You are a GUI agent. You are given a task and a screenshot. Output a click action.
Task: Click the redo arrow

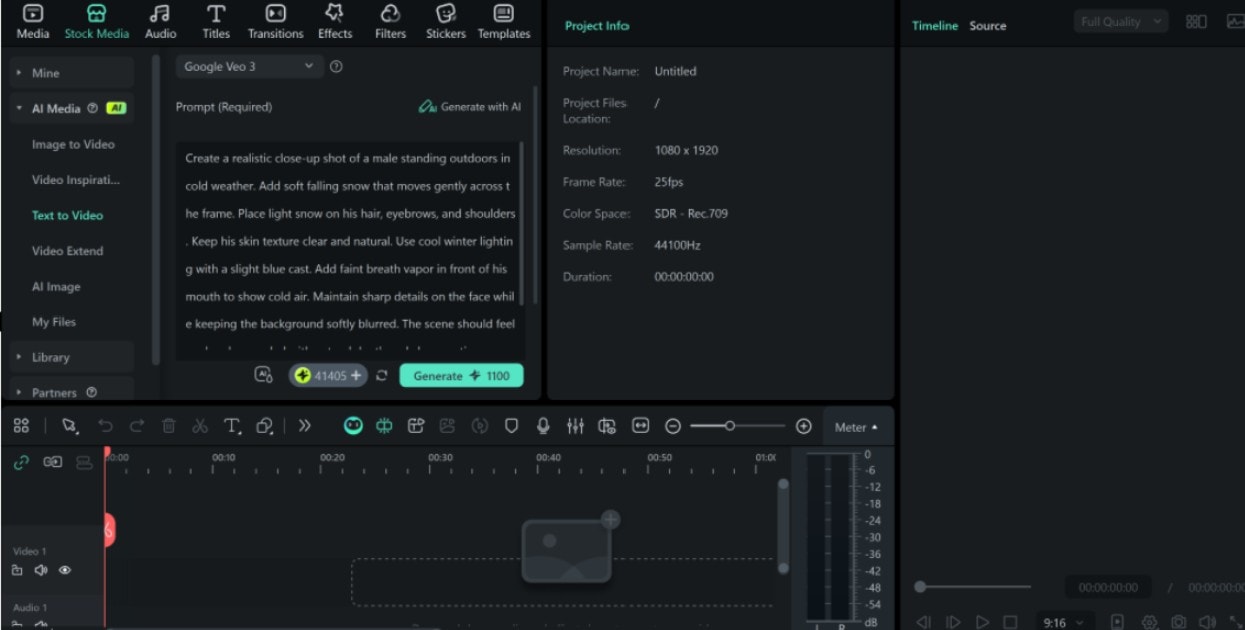[x=136, y=426]
